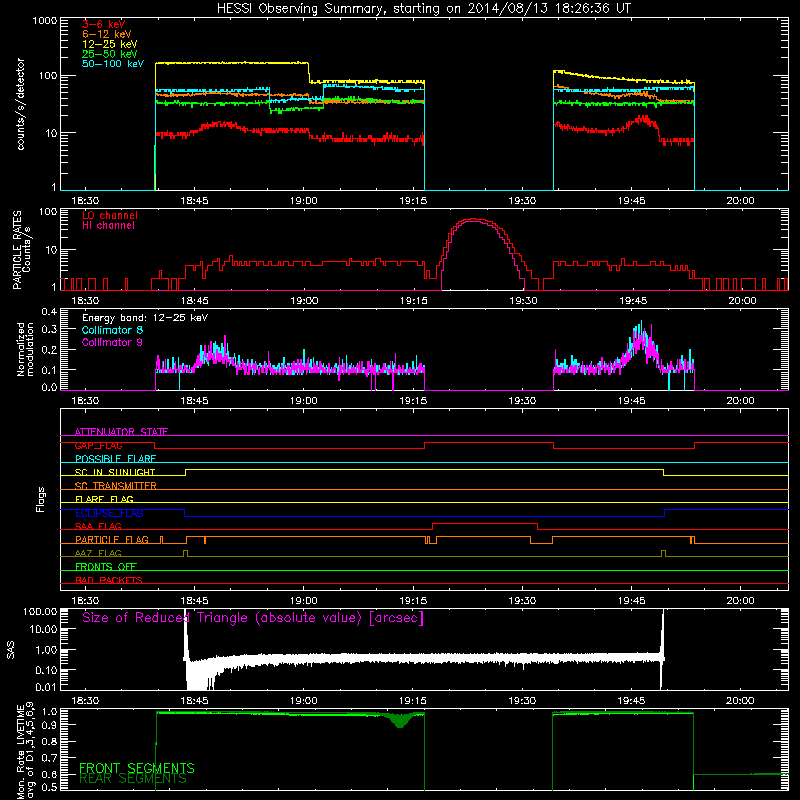Screen dimensions: 800x800
Task: Click the '0.9' tick on the livetime plot
Action: click(49, 725)
